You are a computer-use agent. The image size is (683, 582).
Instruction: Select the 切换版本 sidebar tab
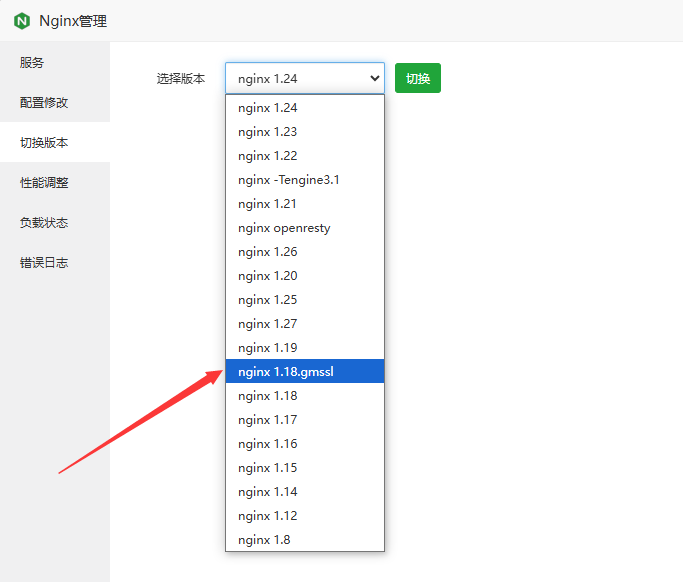point(55,142)
